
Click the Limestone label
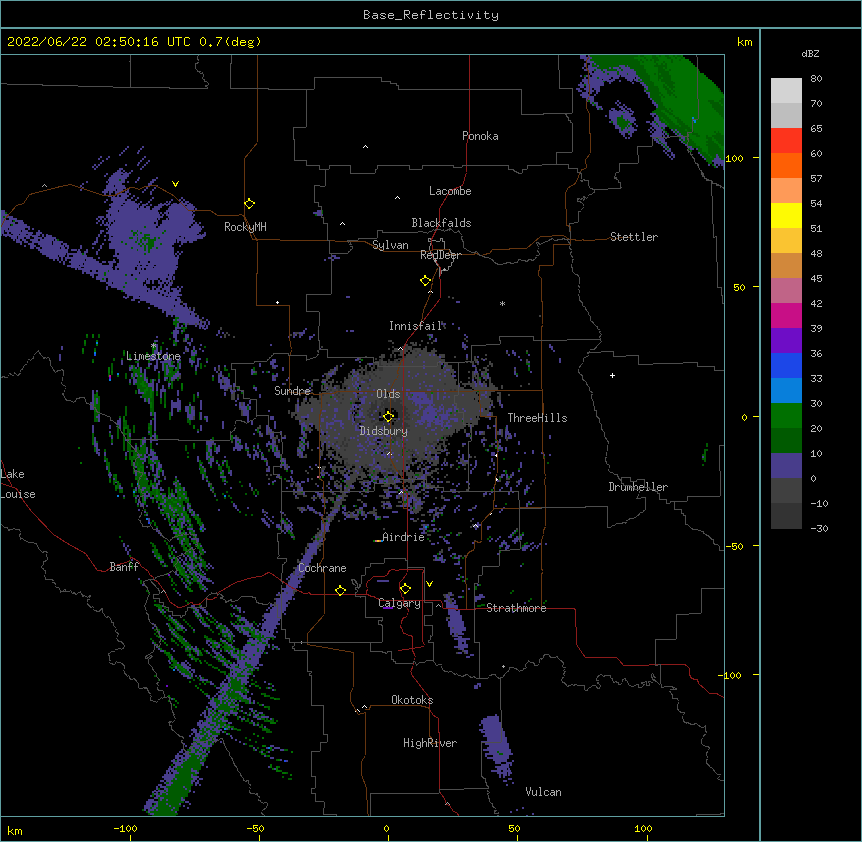point(153,356)
